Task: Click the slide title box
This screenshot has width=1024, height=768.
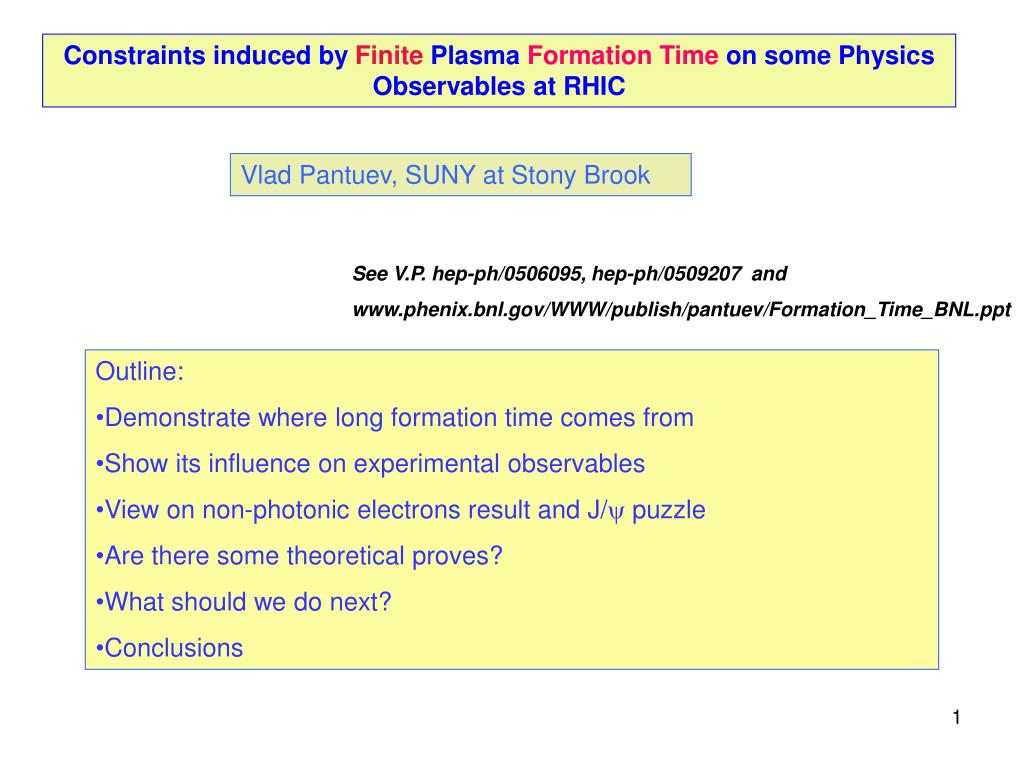Action: 499,71
